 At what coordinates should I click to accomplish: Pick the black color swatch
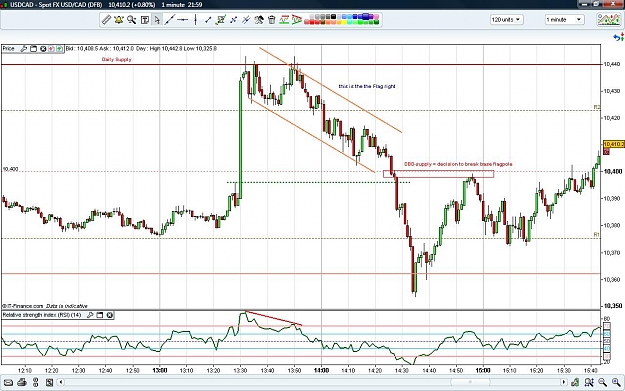pos(333,17)
